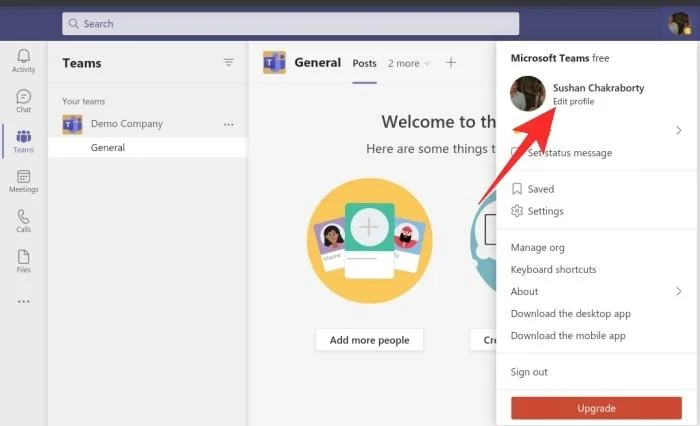Click the General channel title
700x426 pixels.
click(x=317, y=63)
